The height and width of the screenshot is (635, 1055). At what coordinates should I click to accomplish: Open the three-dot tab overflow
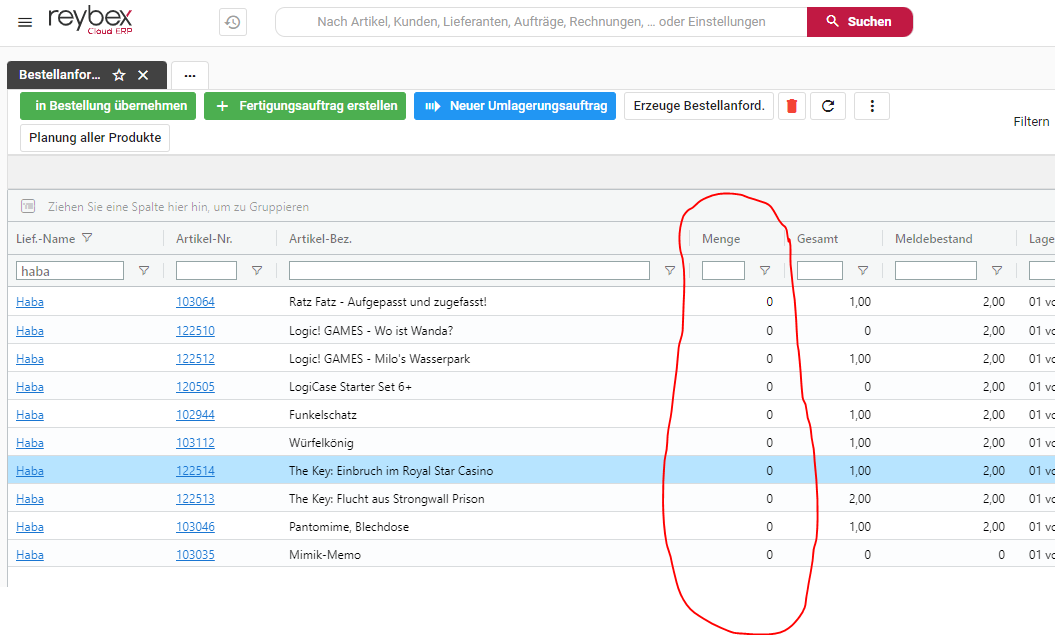[x=190, y=75]
